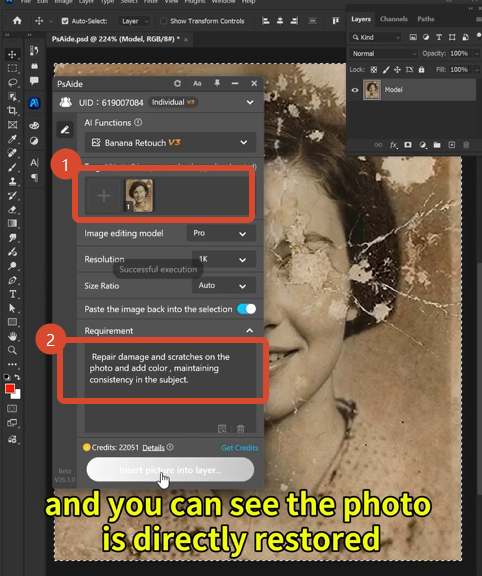This screenshot has width=482, height=576.
Task: Open the Normal blend mode dropdown
Action: 384,54
